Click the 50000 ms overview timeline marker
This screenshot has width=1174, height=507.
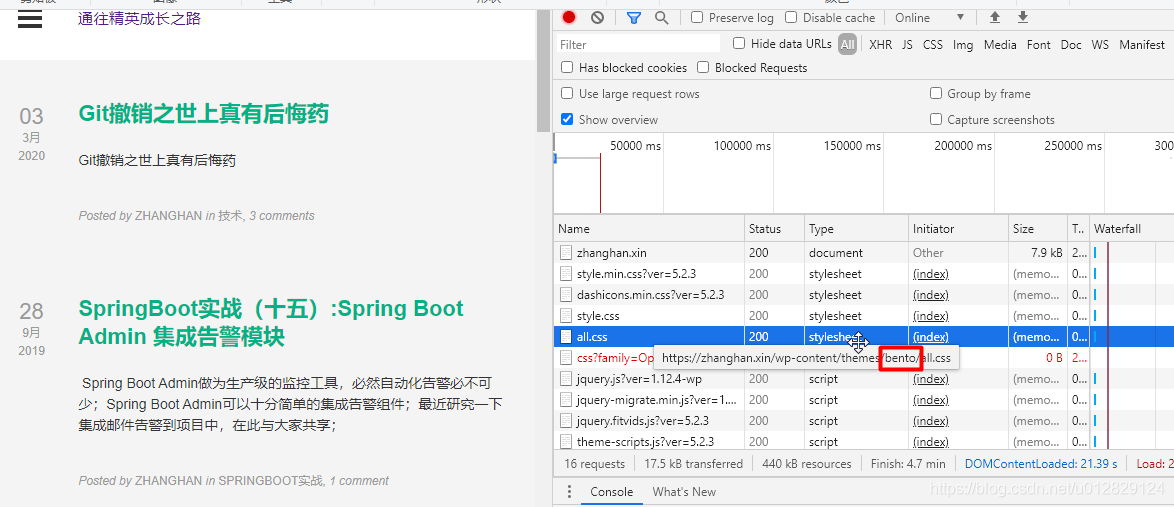[635, 146]
